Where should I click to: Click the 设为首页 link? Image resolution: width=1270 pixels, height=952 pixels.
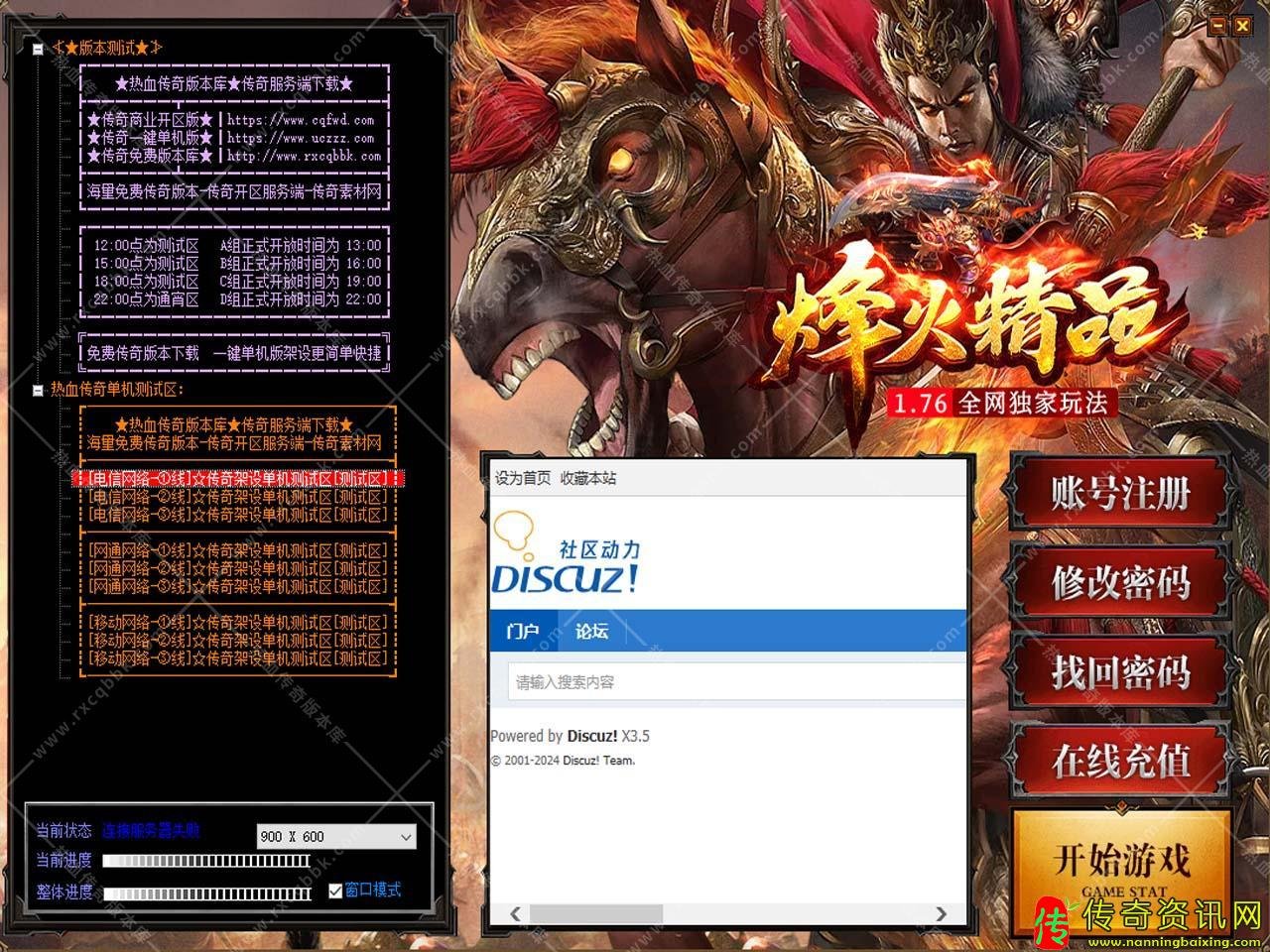click(522, 478)
